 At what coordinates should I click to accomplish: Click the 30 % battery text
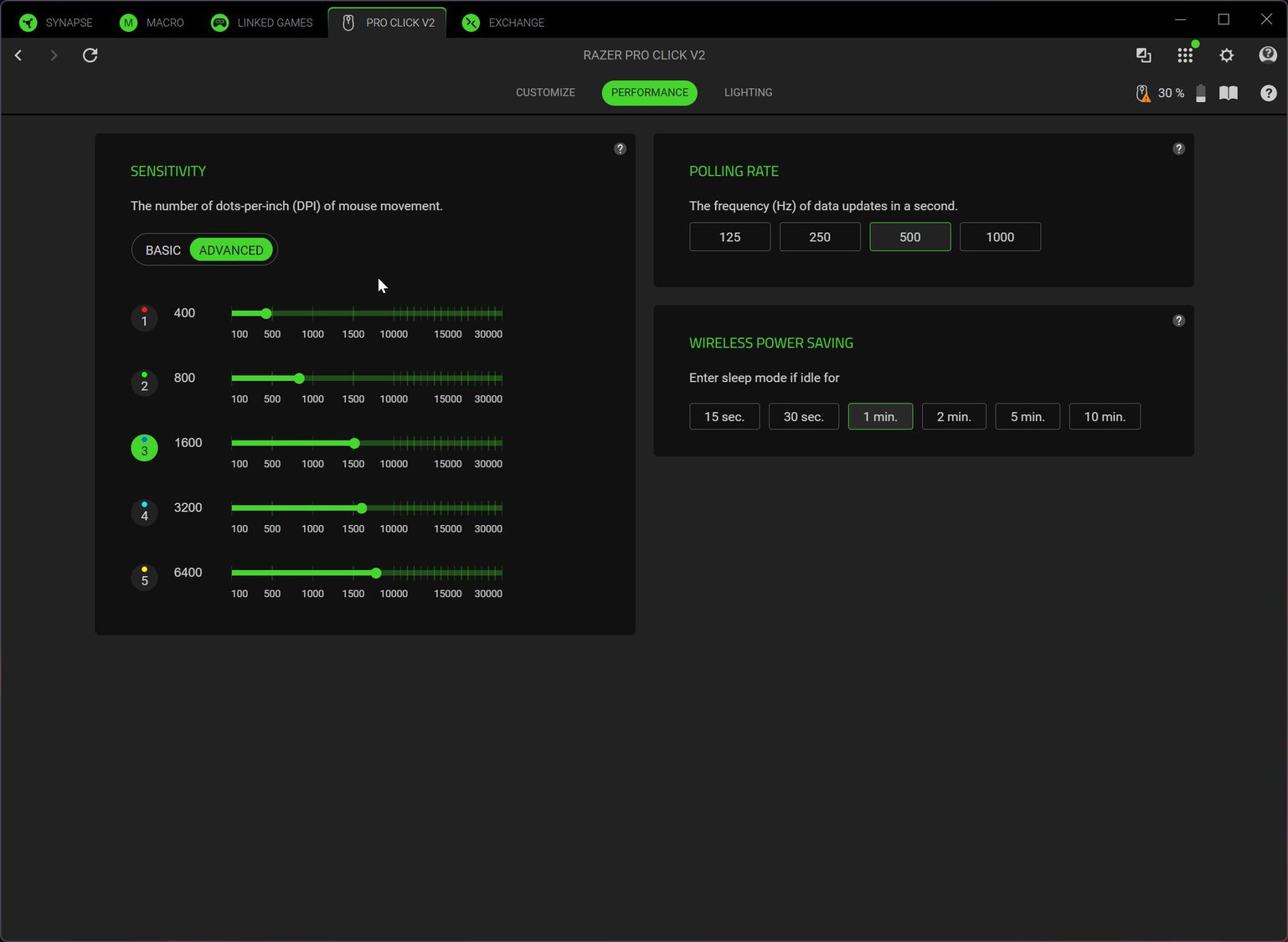click(1171, 93)
